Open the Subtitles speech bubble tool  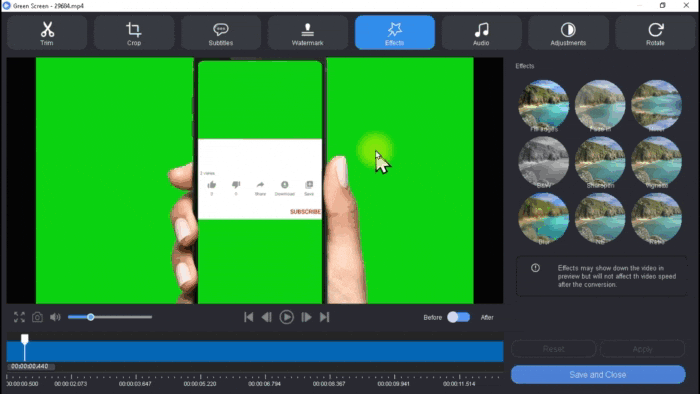tap(221, 33)
